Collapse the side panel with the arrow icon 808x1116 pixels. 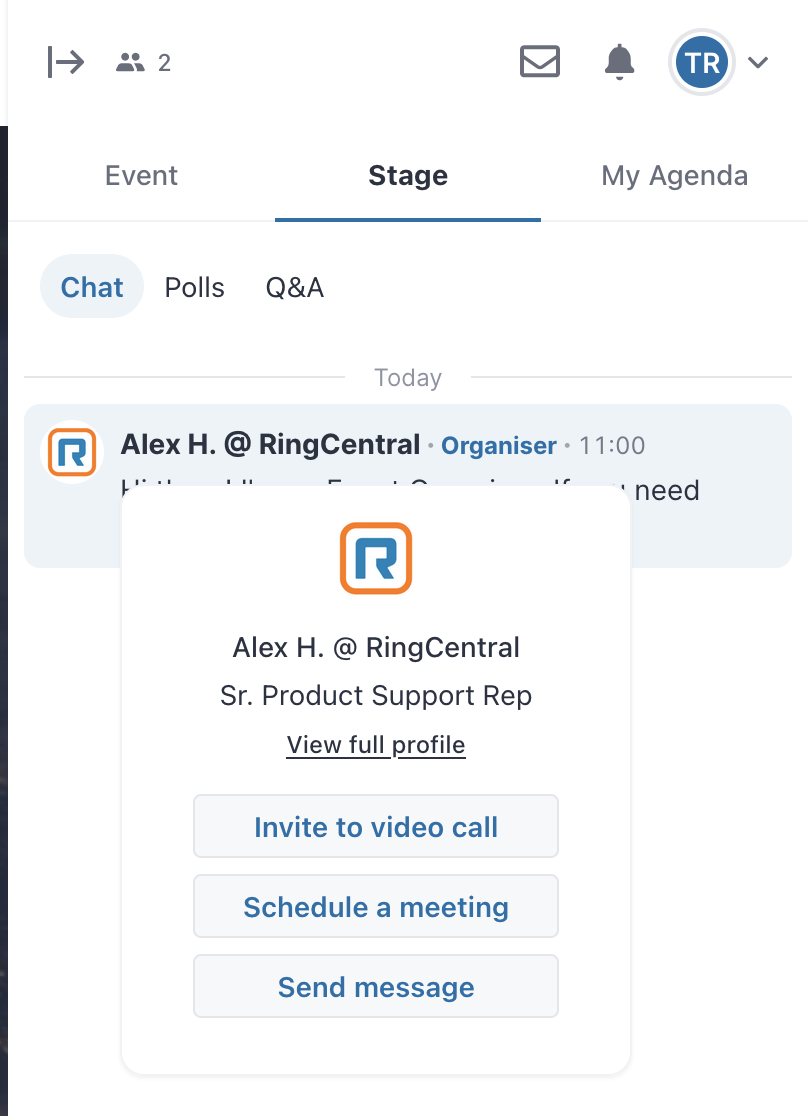click(65, 63)
